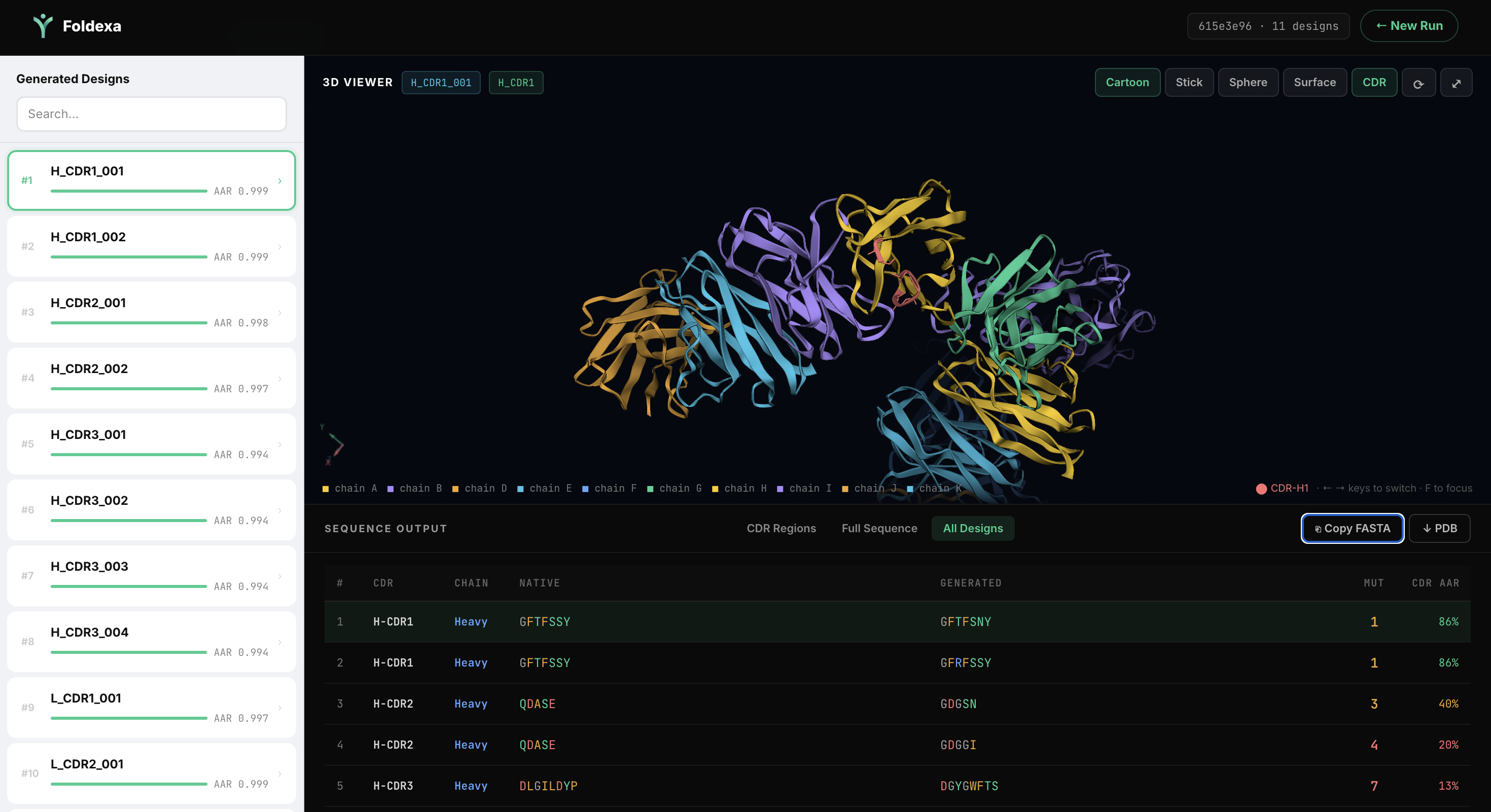Screen dimensions: 1491x812
Task: Switch to the CDR Regions tab
Action: [x=782, y=528]
